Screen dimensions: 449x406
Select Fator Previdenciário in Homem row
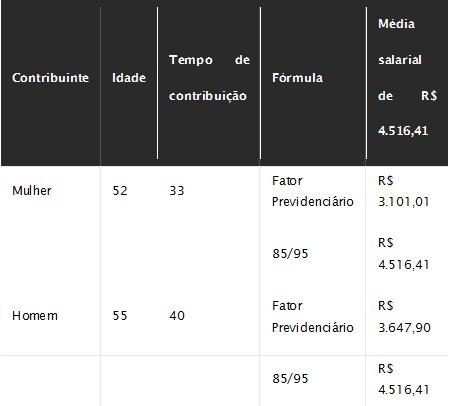point(313,317)
